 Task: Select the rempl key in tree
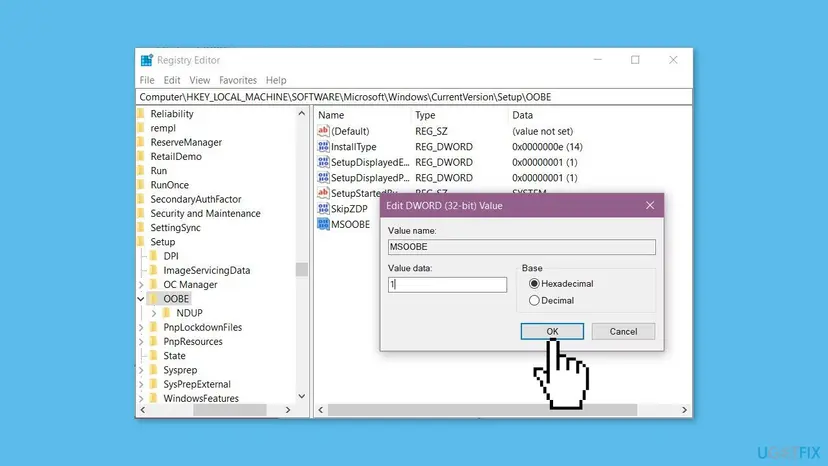[163, 128]
